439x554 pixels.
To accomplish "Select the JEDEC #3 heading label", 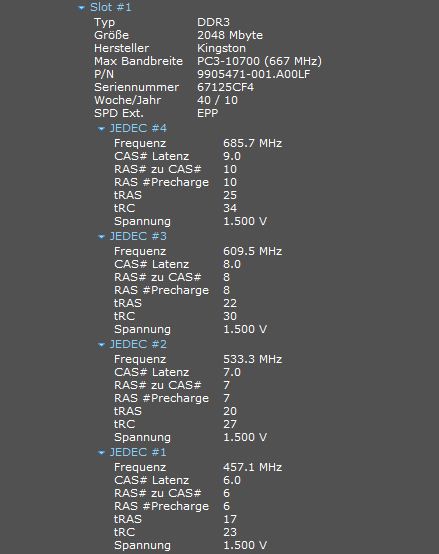I will (138, 236).
